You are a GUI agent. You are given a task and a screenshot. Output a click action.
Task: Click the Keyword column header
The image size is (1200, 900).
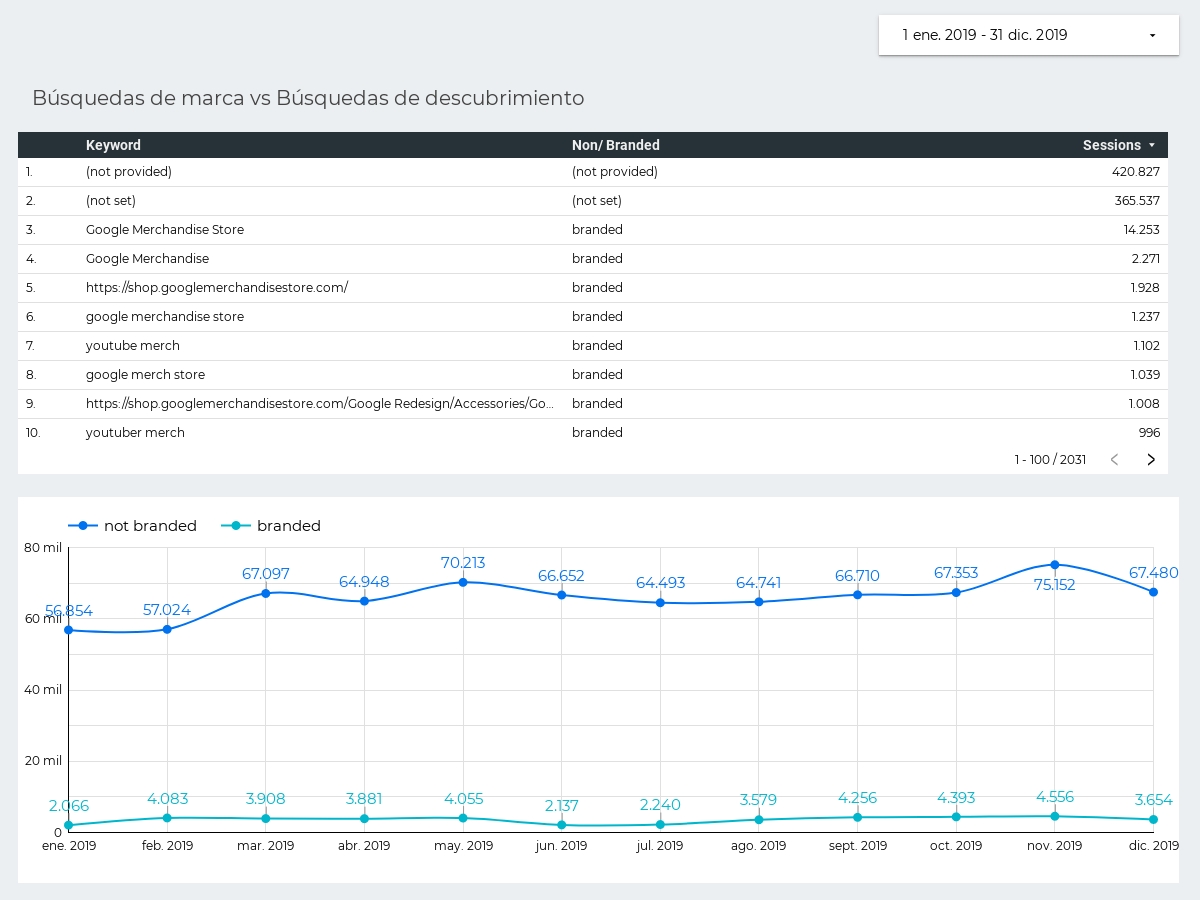[113, 145]
